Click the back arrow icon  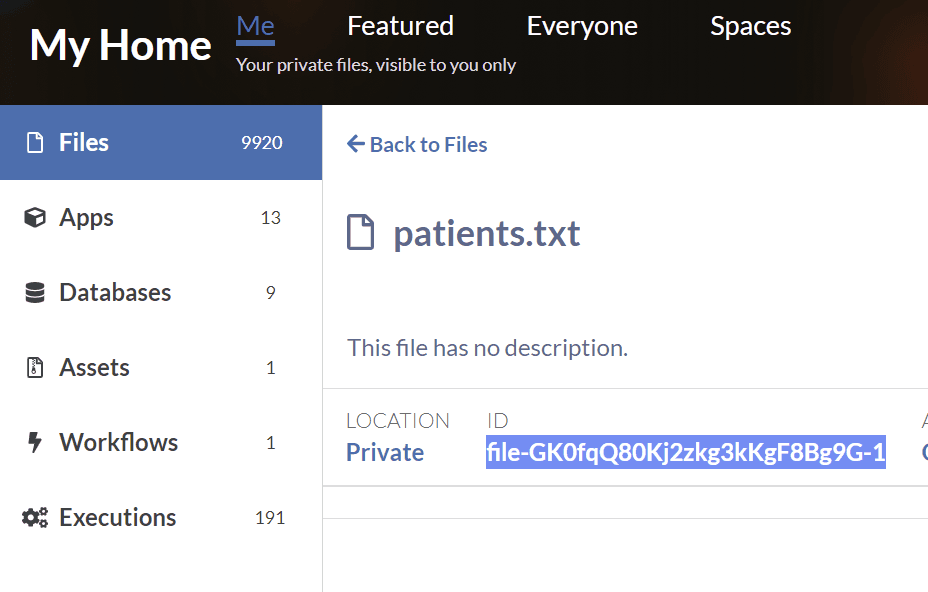355,144
